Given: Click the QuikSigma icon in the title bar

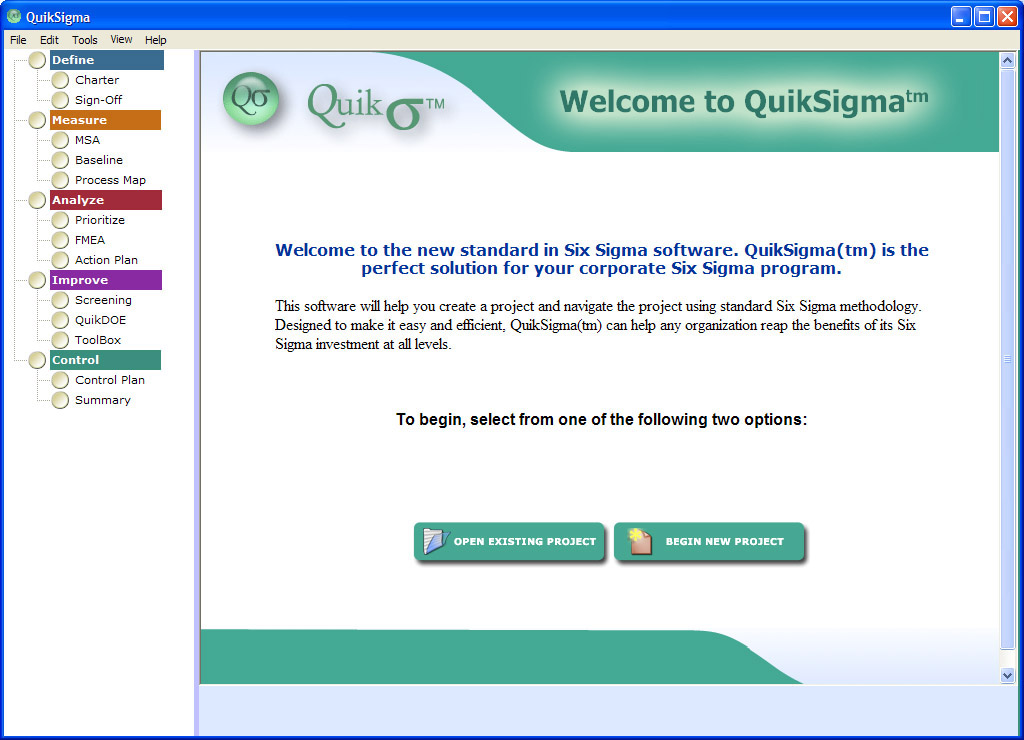Looking at the screenshot, I should click(14, 16).
